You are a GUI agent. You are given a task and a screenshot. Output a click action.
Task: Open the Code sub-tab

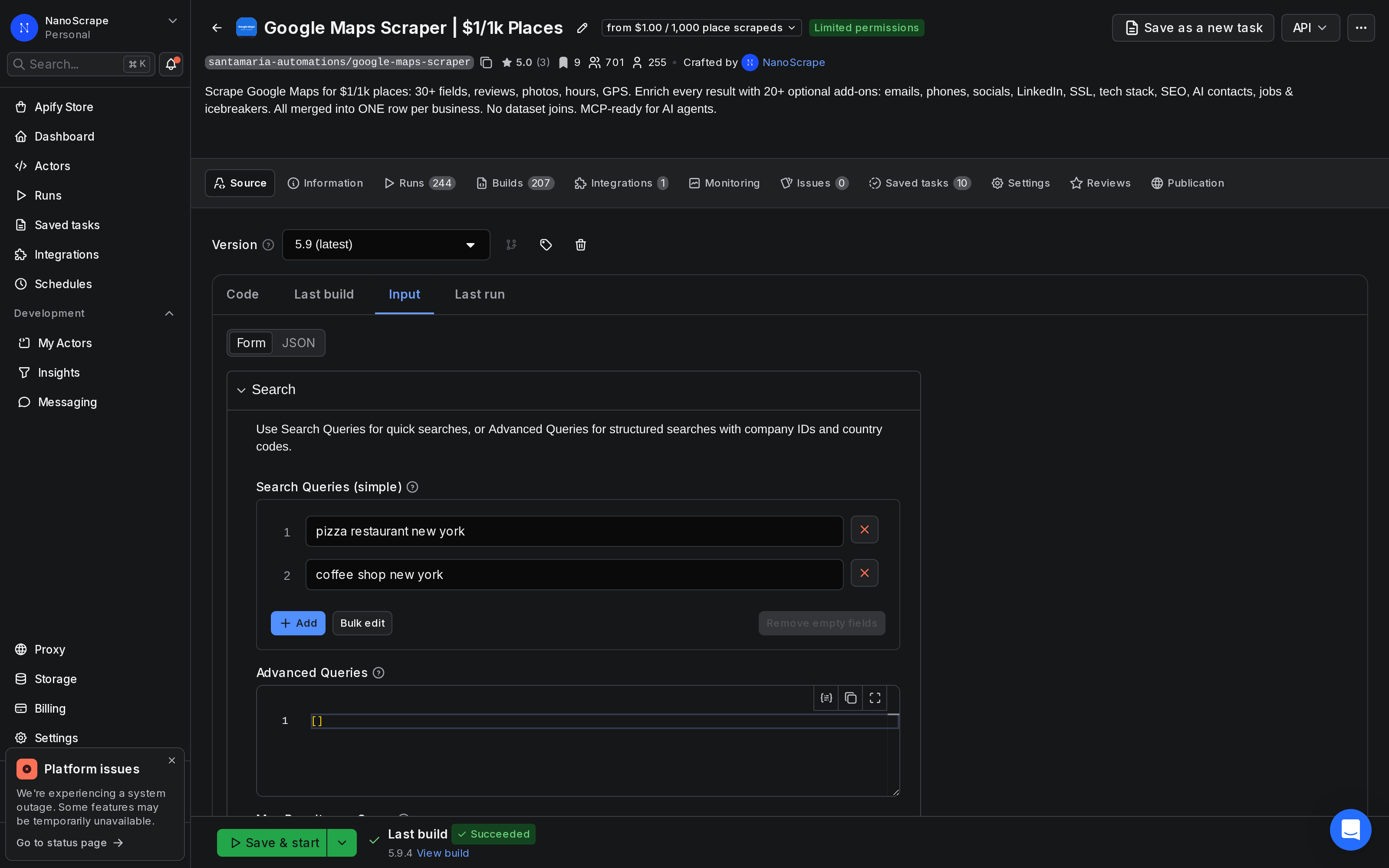click(243, 295)
